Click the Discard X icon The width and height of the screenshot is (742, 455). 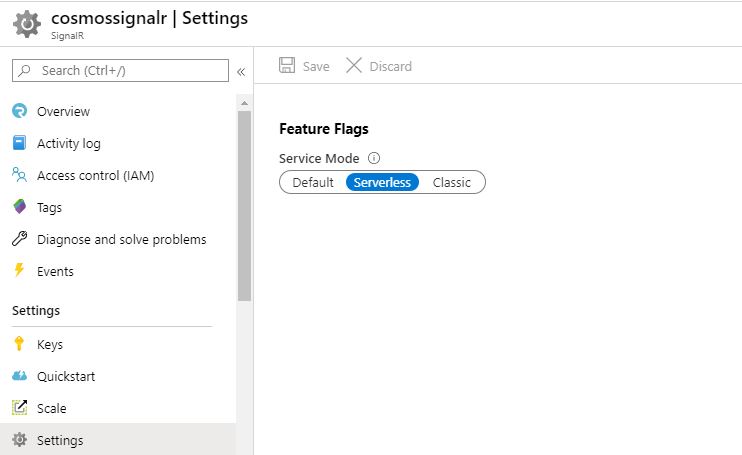click(353, 65)
